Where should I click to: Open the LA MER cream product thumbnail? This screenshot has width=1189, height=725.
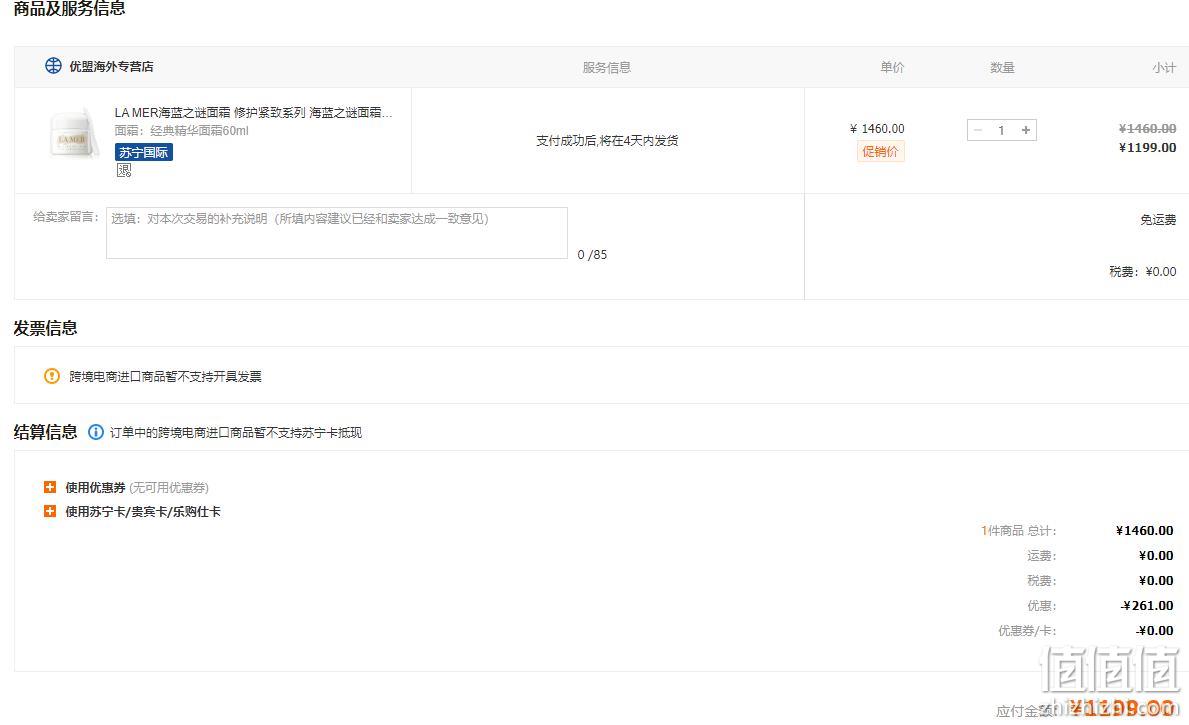[x=74, y=133]
